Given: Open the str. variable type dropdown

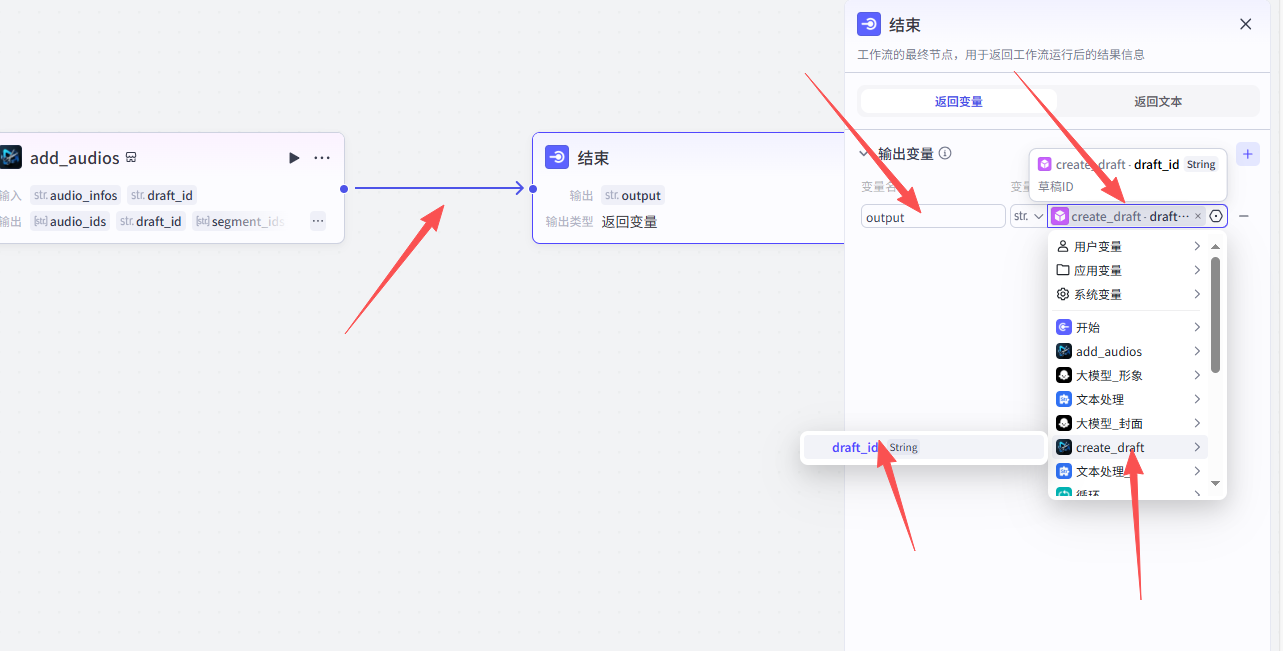Looking at the screenshot, I should 1027,216.
